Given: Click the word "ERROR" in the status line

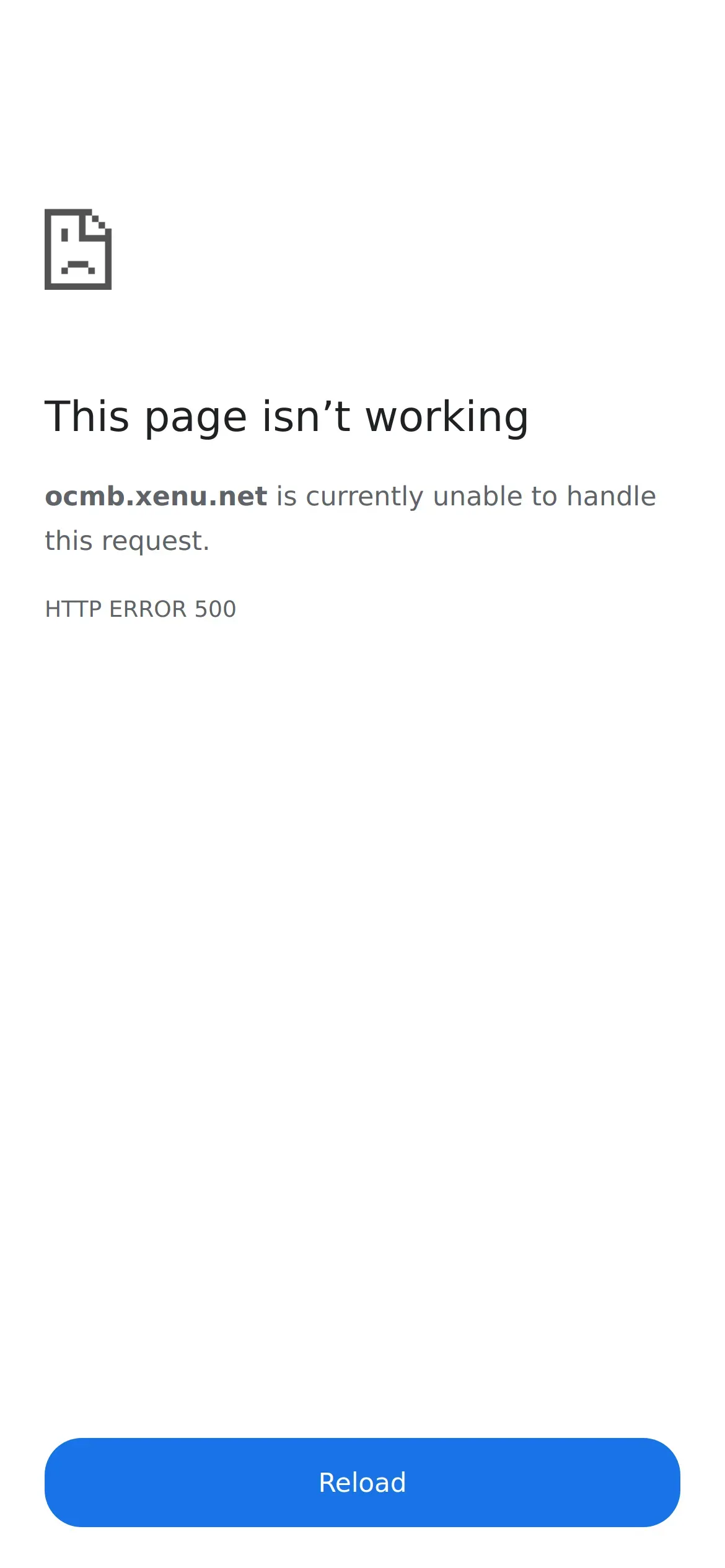Looking at the screenshot, I should (x=148, y=609).
